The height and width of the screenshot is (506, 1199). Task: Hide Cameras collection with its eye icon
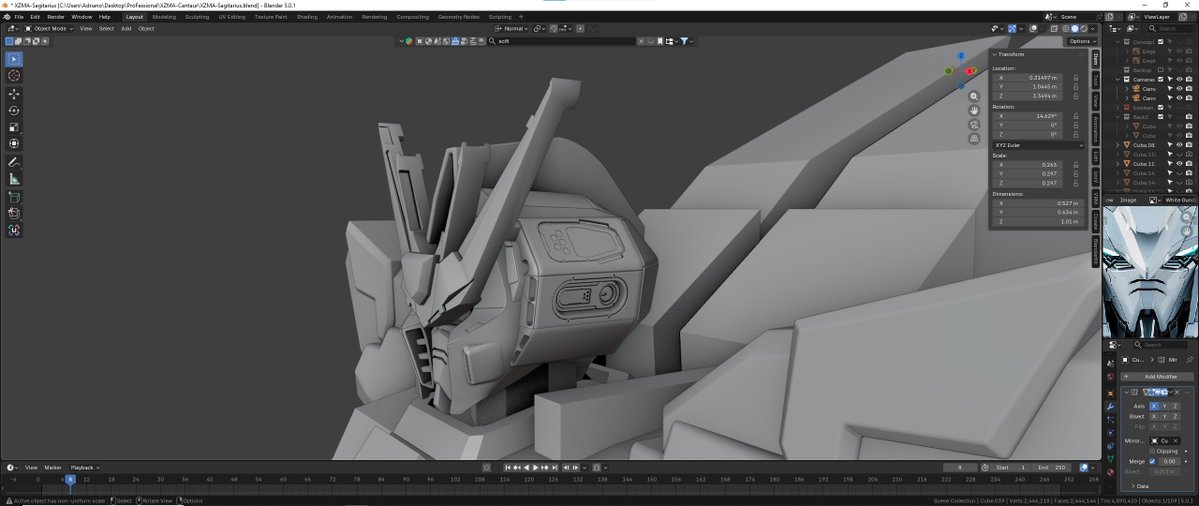pos(1179,79)
